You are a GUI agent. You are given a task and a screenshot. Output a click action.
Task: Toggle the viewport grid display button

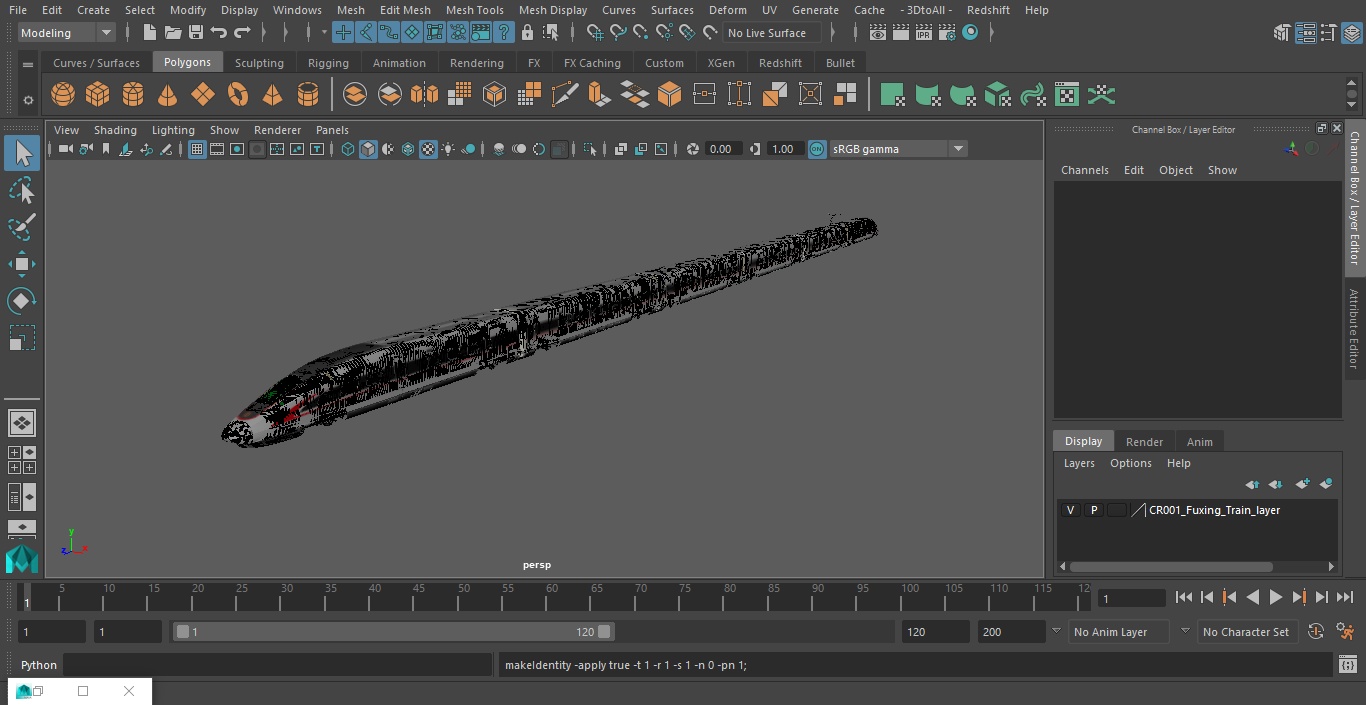coord(197,149)
